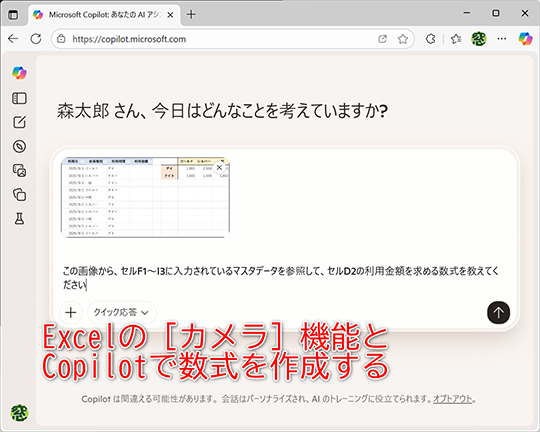This screenshot has height=432, width=540.
Task: Click the Copilot logo in the left sidebar
Action: click(x=19, y=73)
